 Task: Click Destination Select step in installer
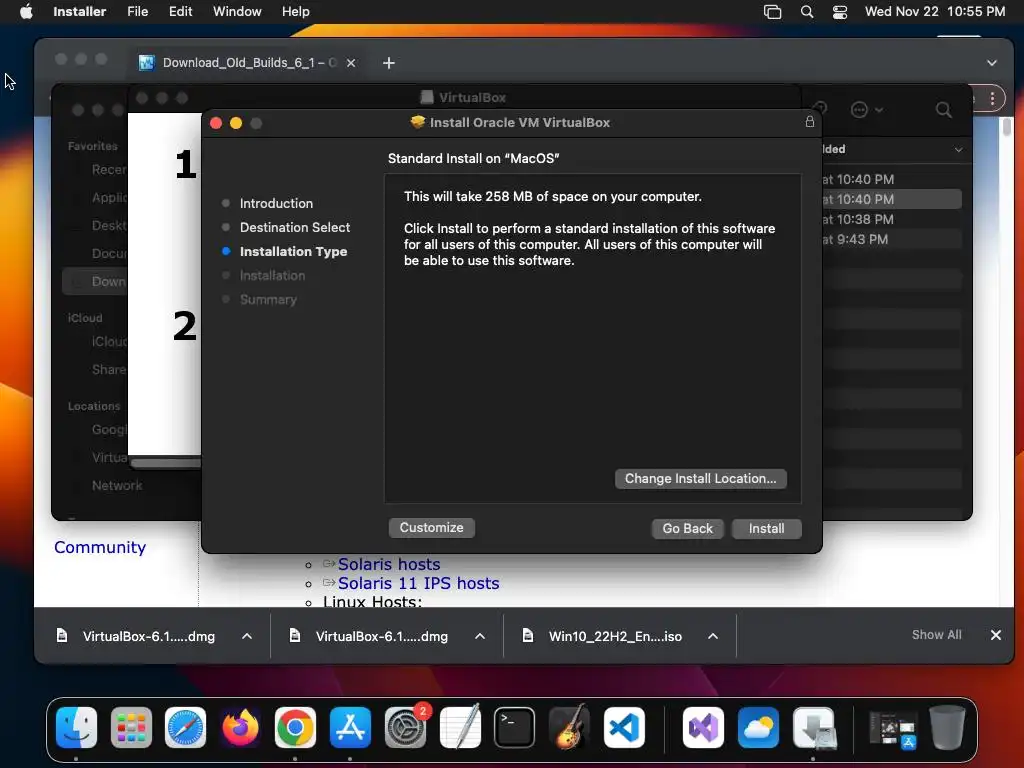pos(295,227)
